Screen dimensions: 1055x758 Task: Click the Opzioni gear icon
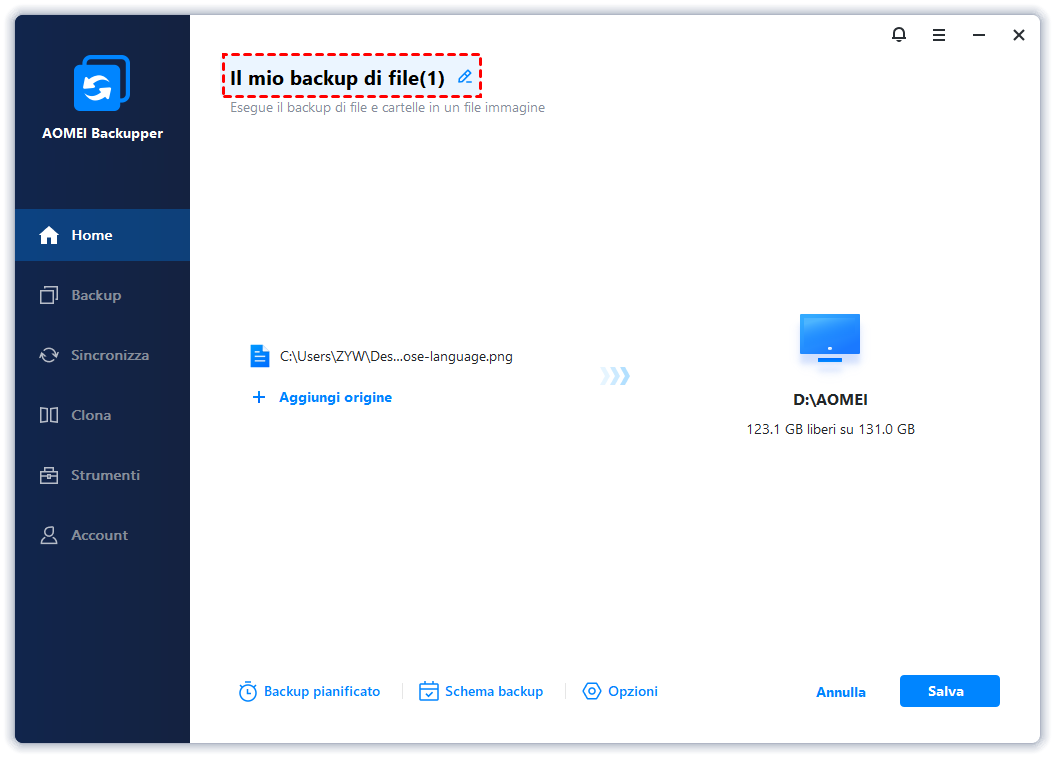coord(591,691)
